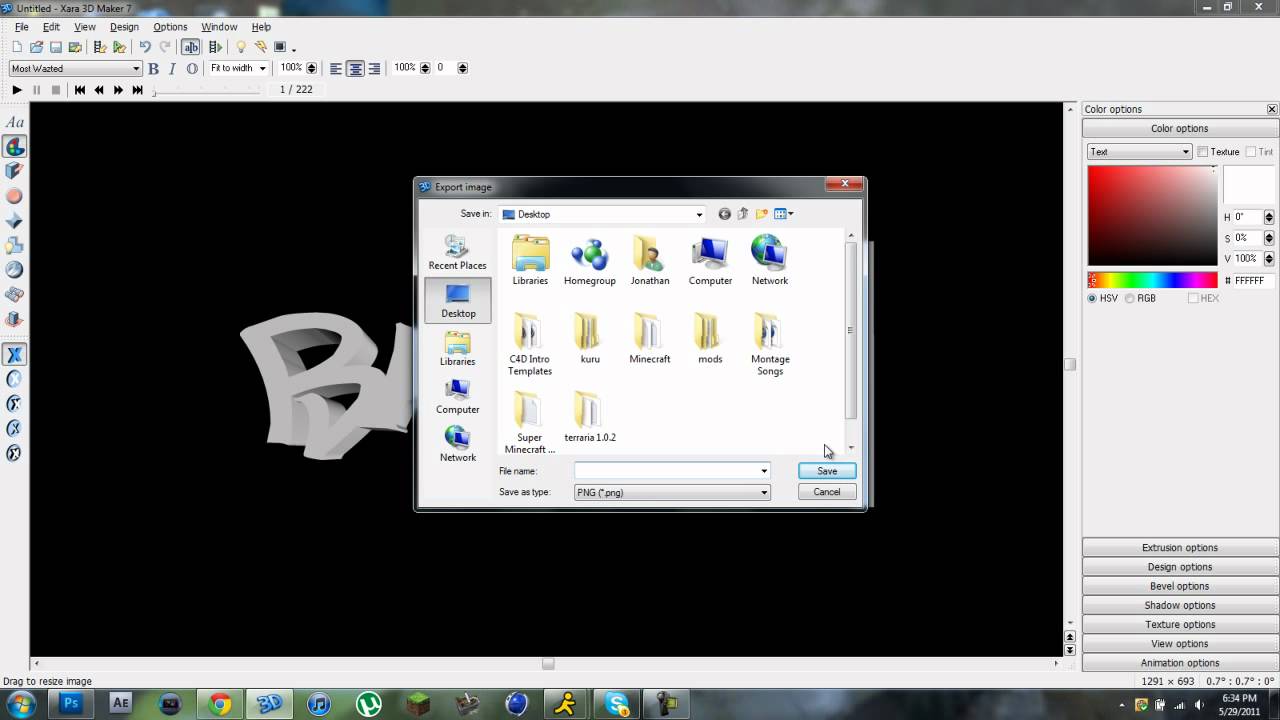1280x720 pixels.
Task: Click the Cancel button
Action: pyautogui.click(x=827, y=492)
